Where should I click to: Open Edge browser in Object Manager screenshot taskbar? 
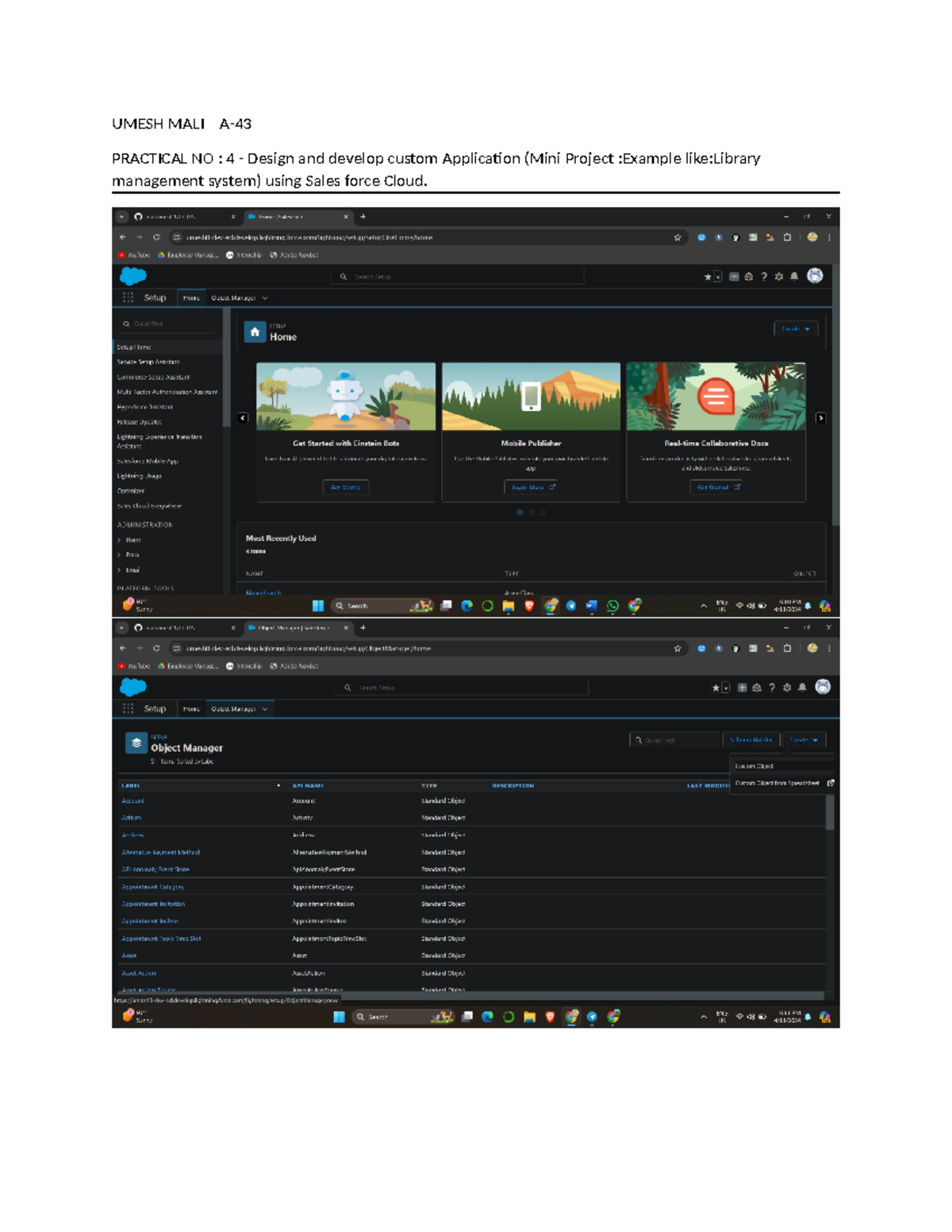pos(488,1017)
